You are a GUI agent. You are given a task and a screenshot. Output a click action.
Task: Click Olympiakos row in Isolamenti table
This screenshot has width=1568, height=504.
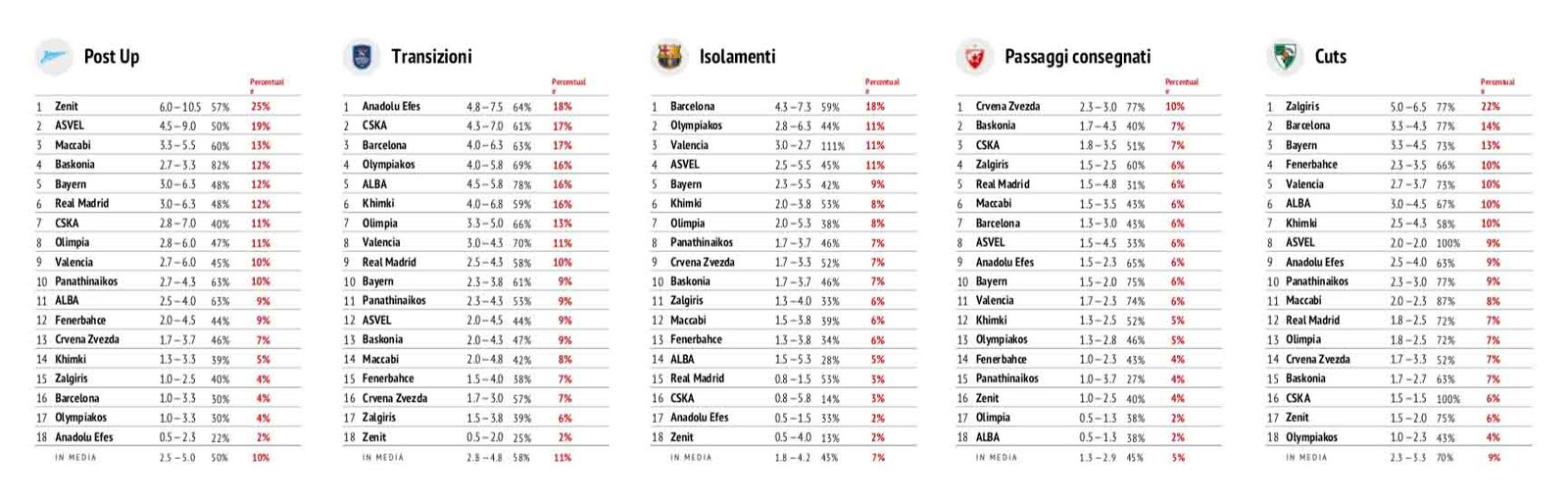coord(783,126)
